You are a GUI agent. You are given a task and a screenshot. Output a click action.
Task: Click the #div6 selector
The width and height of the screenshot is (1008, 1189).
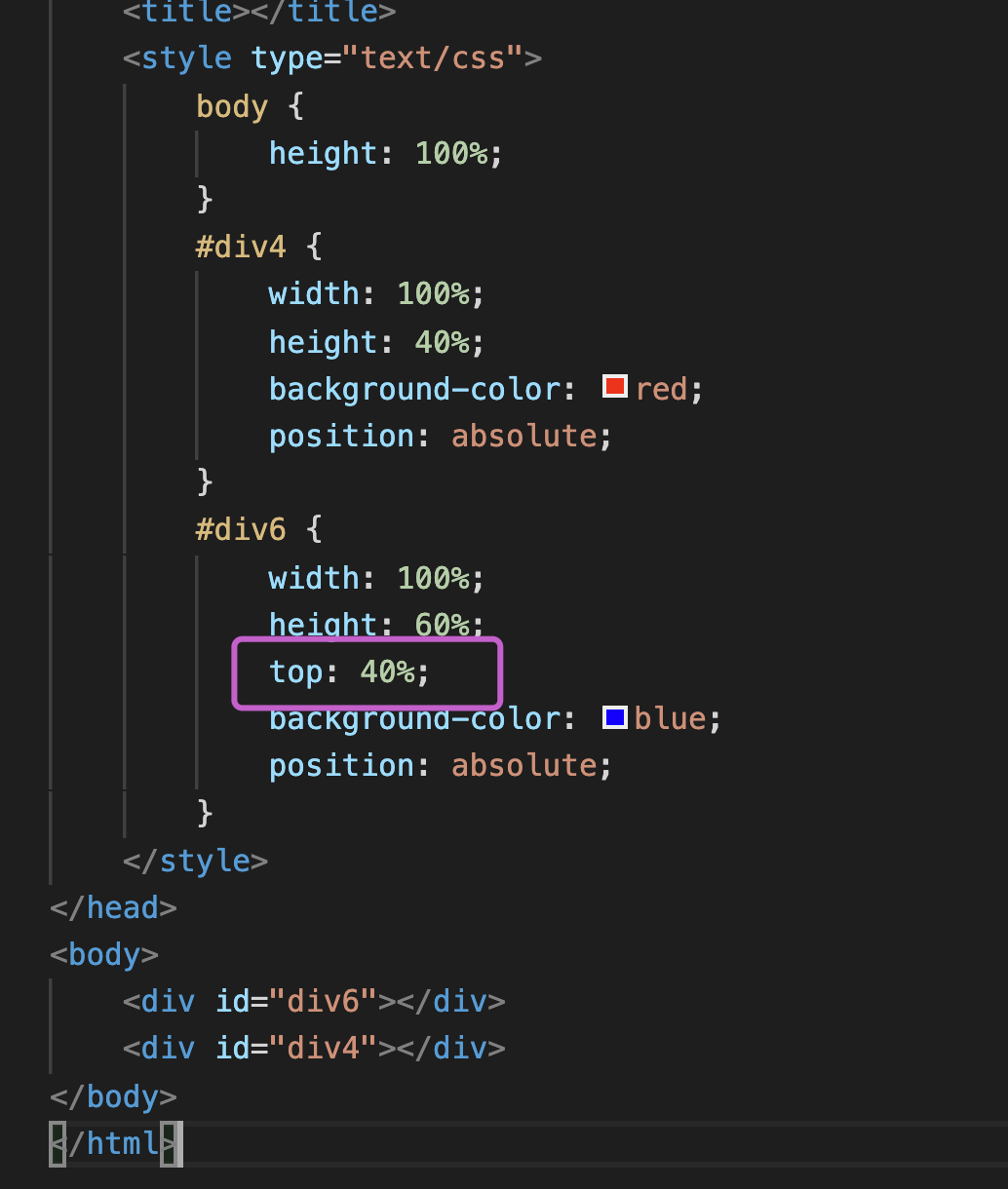coord(241,529)
